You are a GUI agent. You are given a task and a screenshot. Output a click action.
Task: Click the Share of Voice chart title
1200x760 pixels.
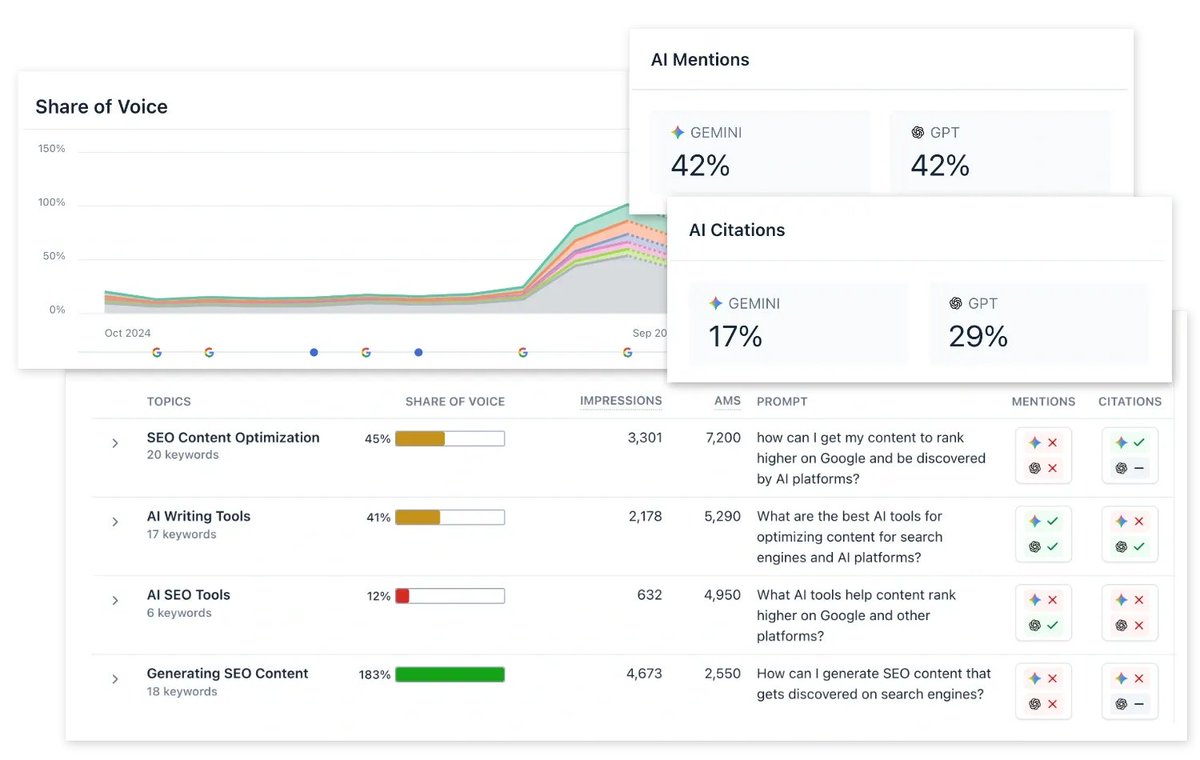point(102,107)
